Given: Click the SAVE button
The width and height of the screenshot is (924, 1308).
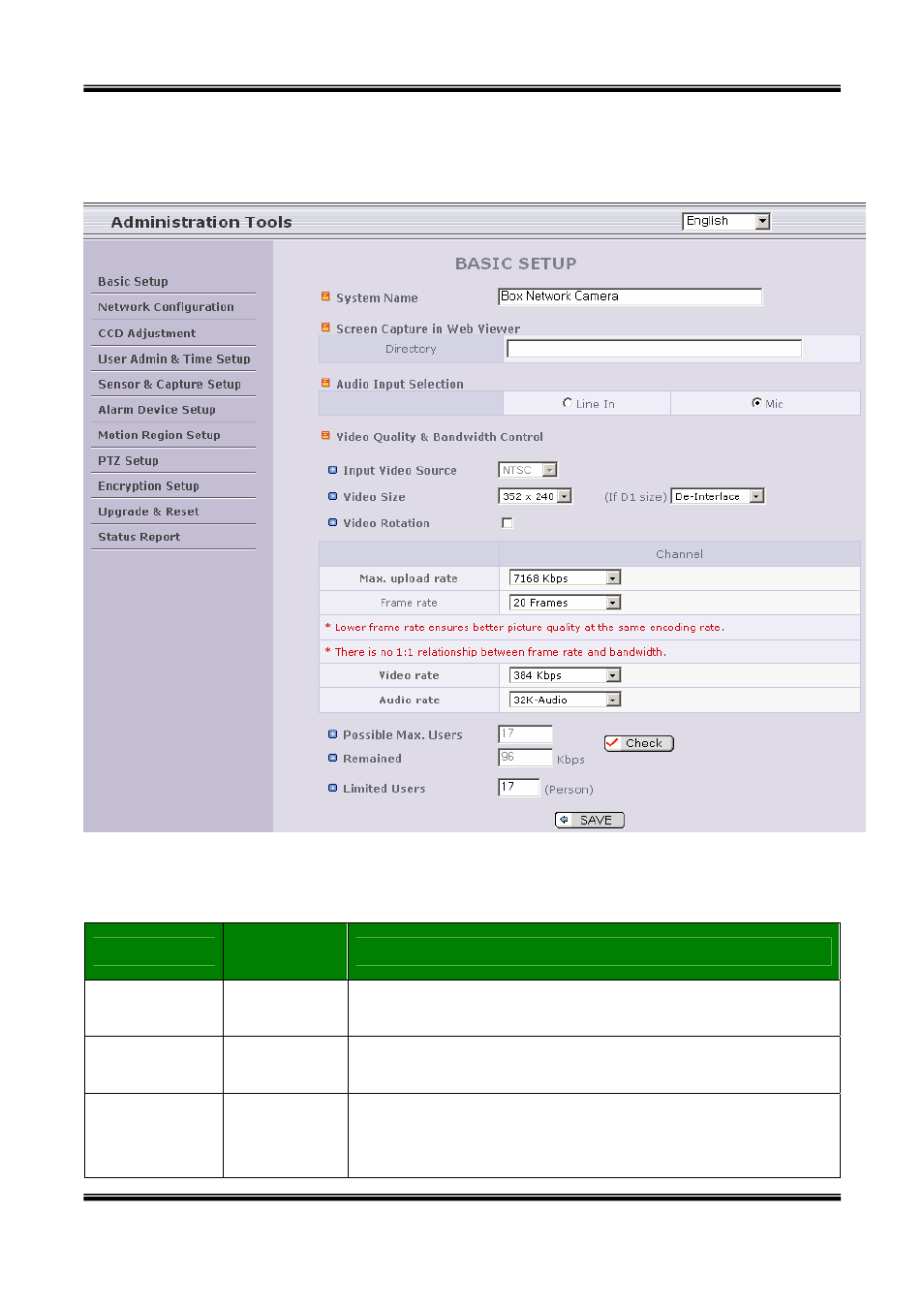Looking at the screenshot, I should click(590, 820).
